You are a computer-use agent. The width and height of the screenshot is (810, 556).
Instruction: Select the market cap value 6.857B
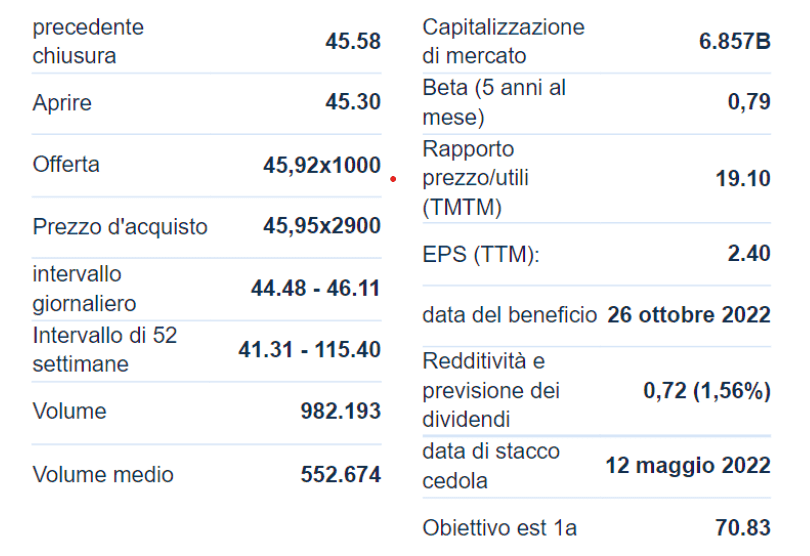point(734,41)
